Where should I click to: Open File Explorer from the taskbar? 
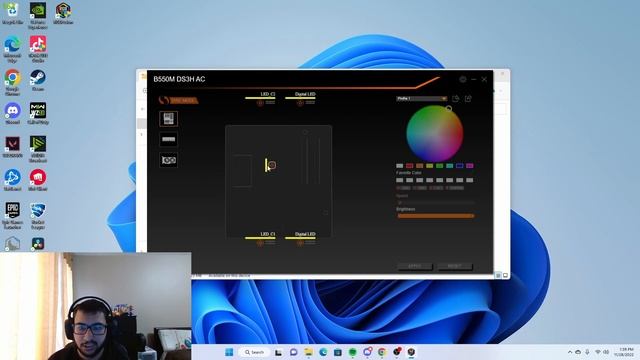(x=309, y=352)
